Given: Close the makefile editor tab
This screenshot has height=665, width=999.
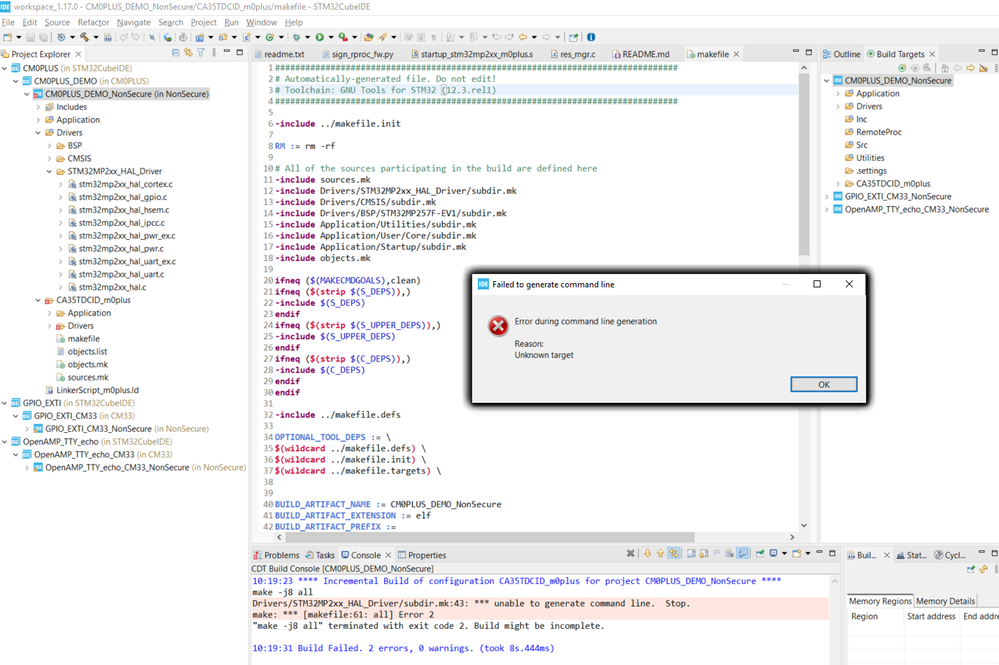Looking at the screenshot, I should pyautogui.click(x=737, y=54).
